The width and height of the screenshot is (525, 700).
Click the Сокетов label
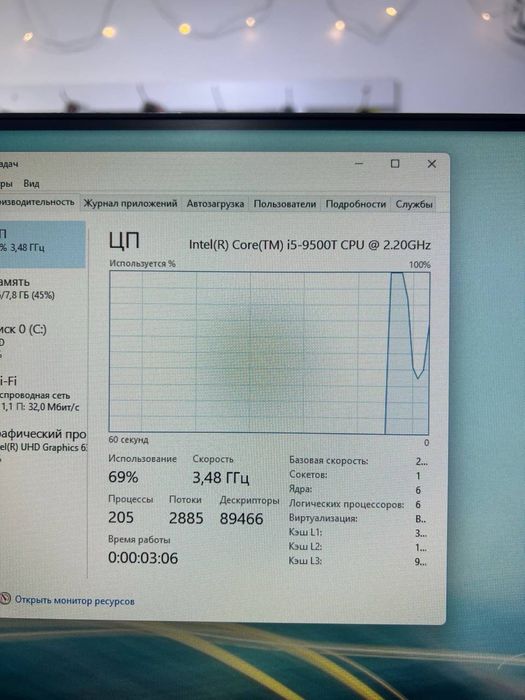click(308, 475)
